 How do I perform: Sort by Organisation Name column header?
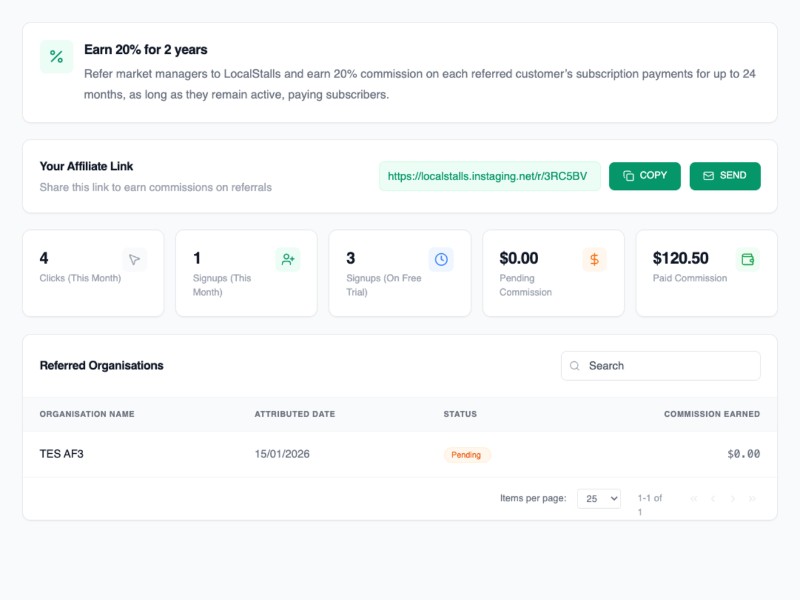(87, 414)
